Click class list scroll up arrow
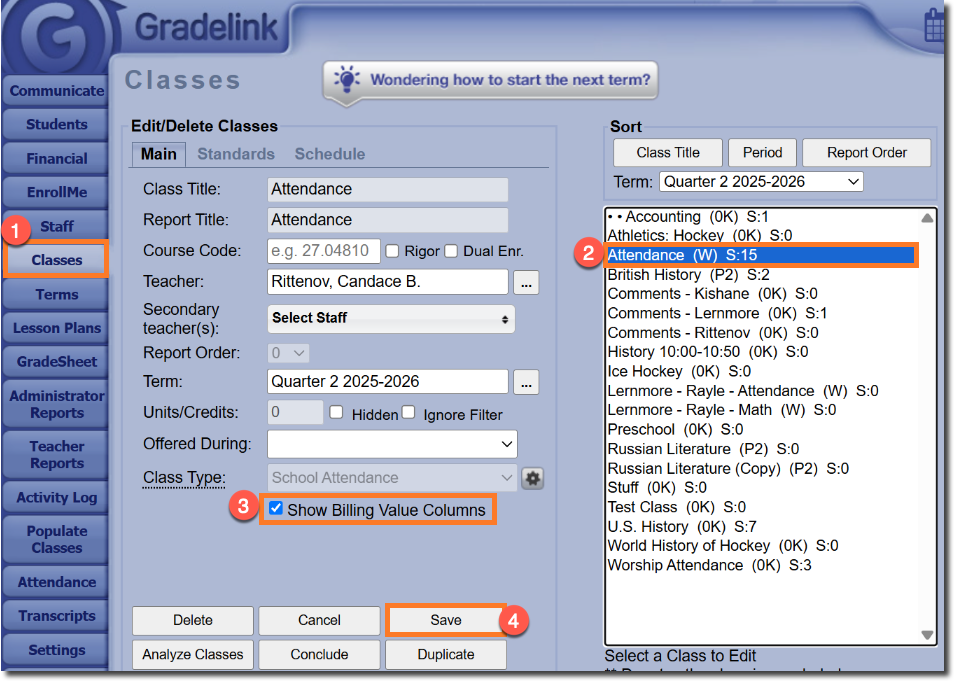Viewport: 954px width, 681px height. coord(927,218)
